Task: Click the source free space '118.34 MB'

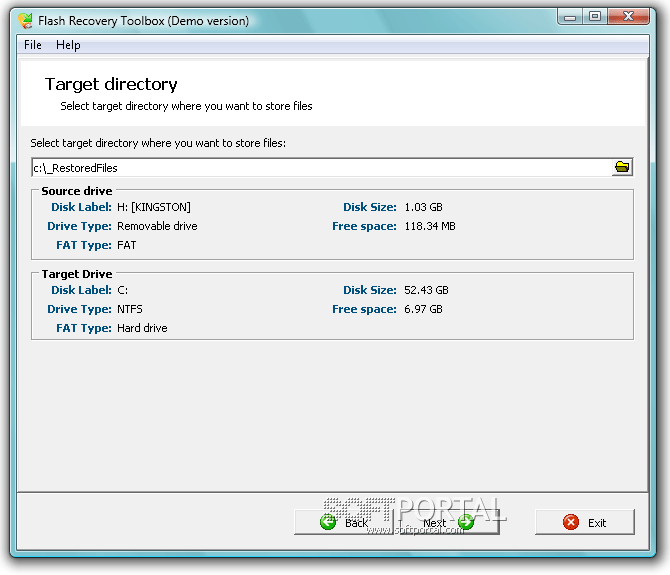Action: coord(430,226)
